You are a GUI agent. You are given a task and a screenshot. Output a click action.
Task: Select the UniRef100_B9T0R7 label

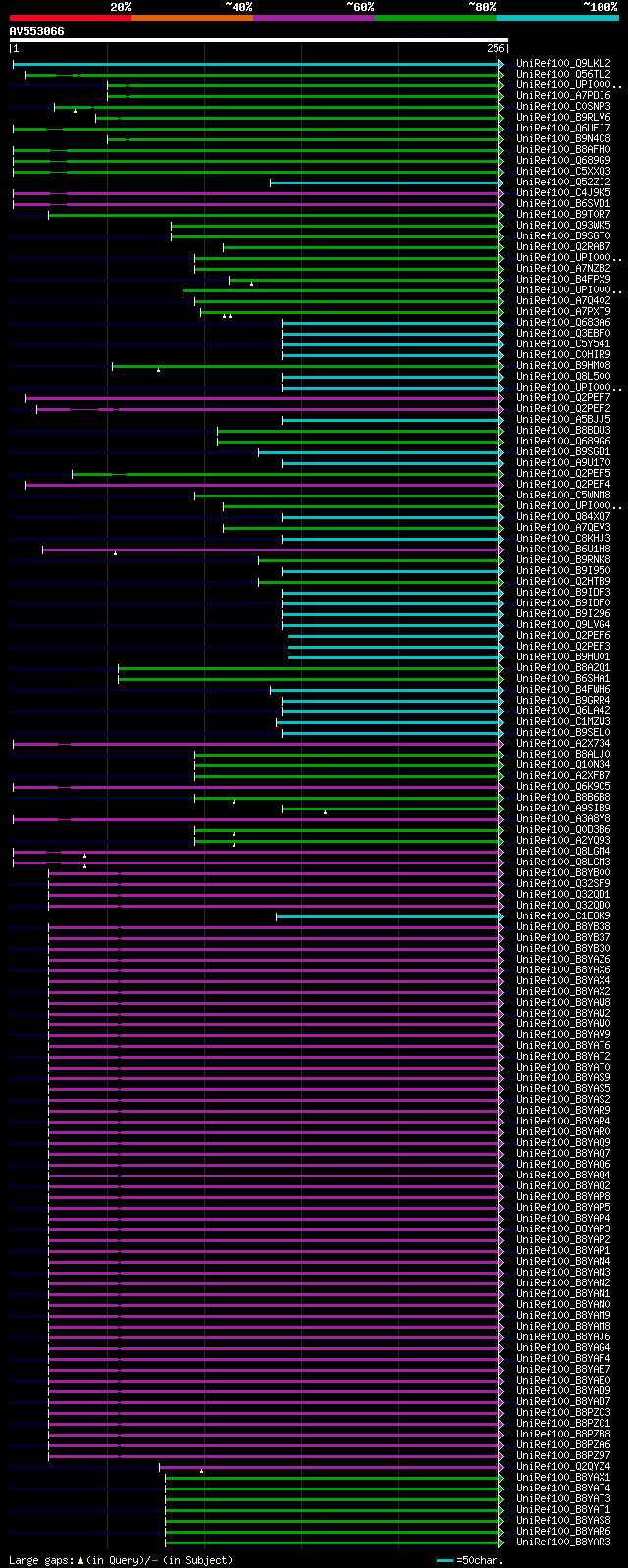(x=563, y=214)
